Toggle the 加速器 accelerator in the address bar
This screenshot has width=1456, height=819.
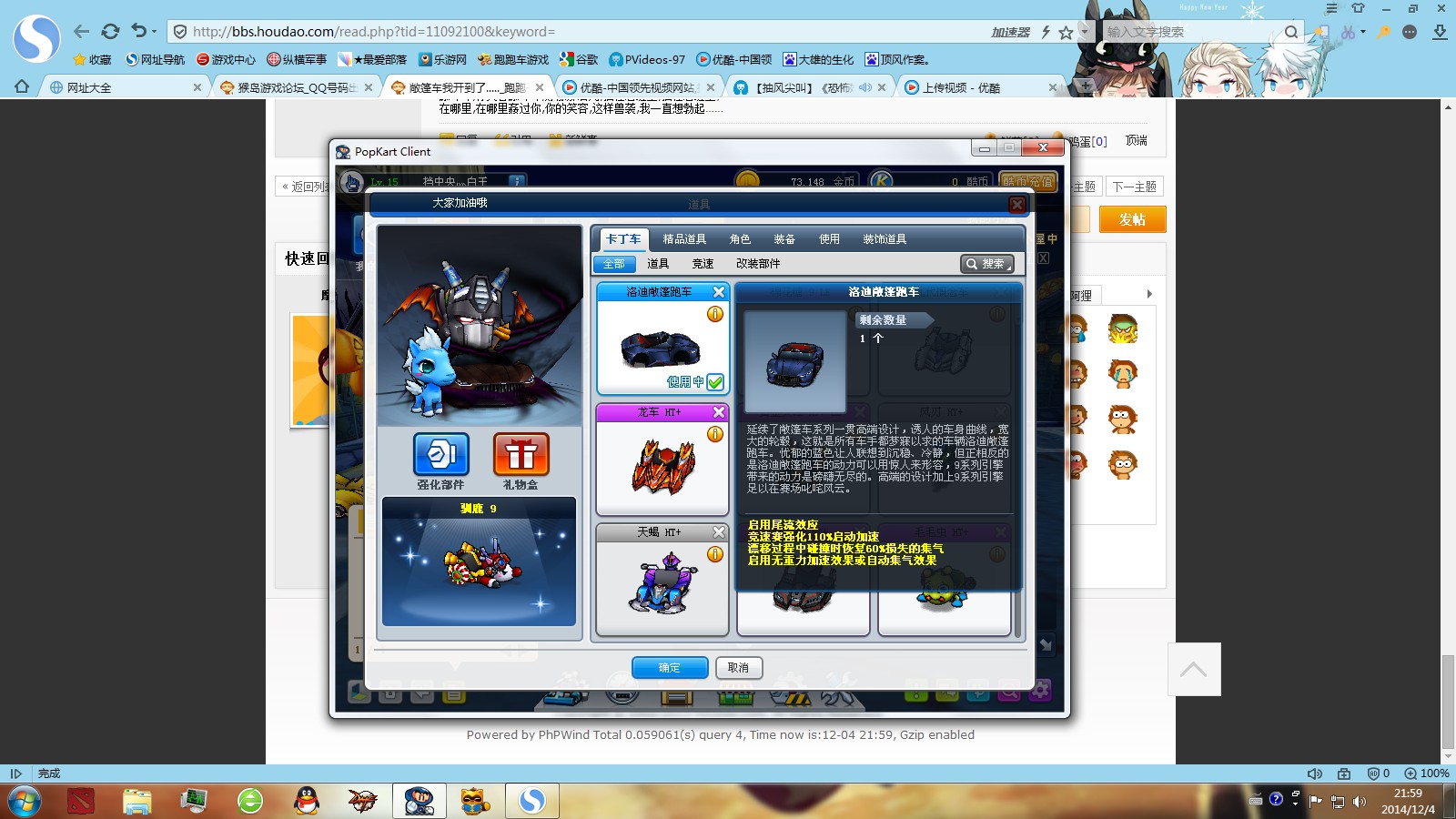tap(1010, 32)
